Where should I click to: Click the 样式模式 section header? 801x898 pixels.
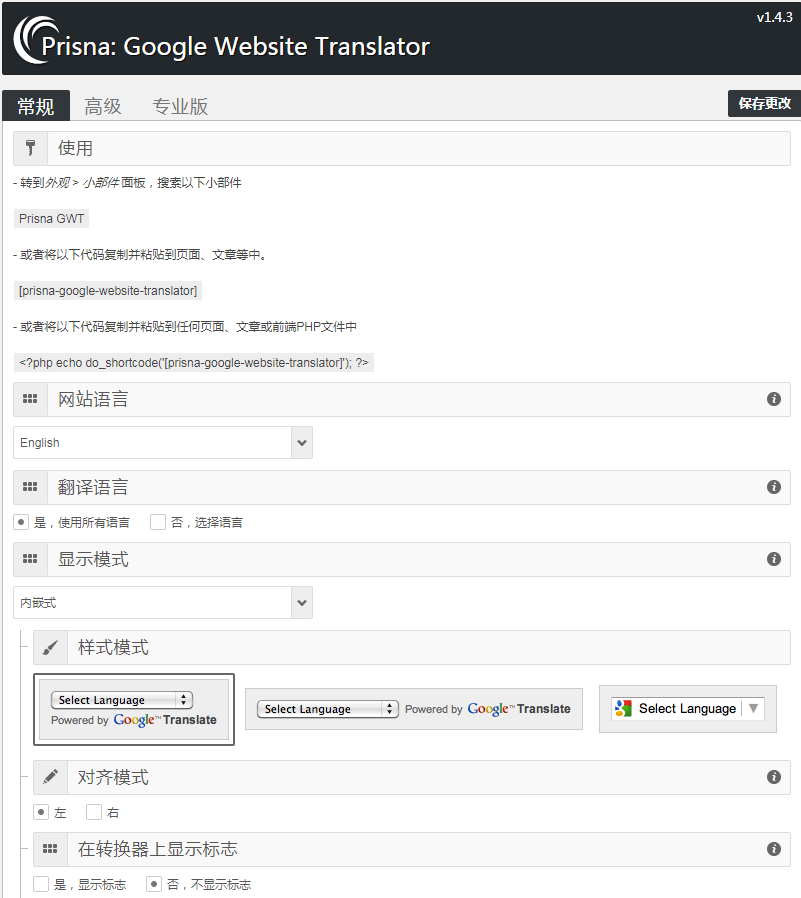click(x=412, y=648)
